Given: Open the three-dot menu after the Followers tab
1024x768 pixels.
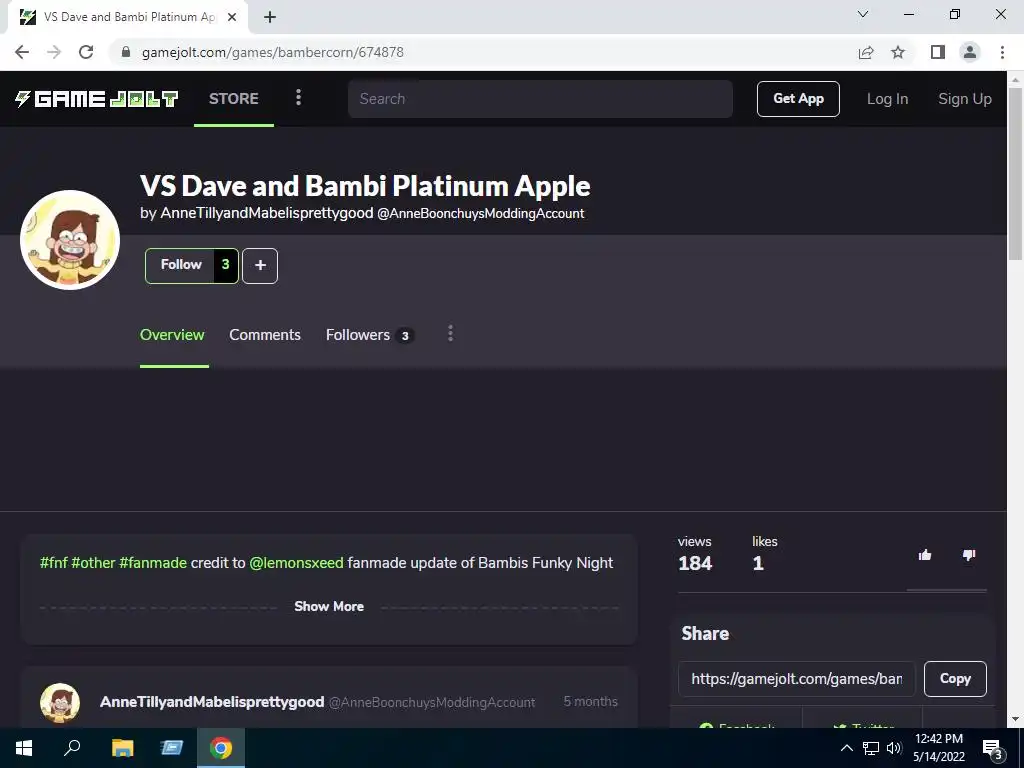Looking at the screenshot, I should 450,334.
